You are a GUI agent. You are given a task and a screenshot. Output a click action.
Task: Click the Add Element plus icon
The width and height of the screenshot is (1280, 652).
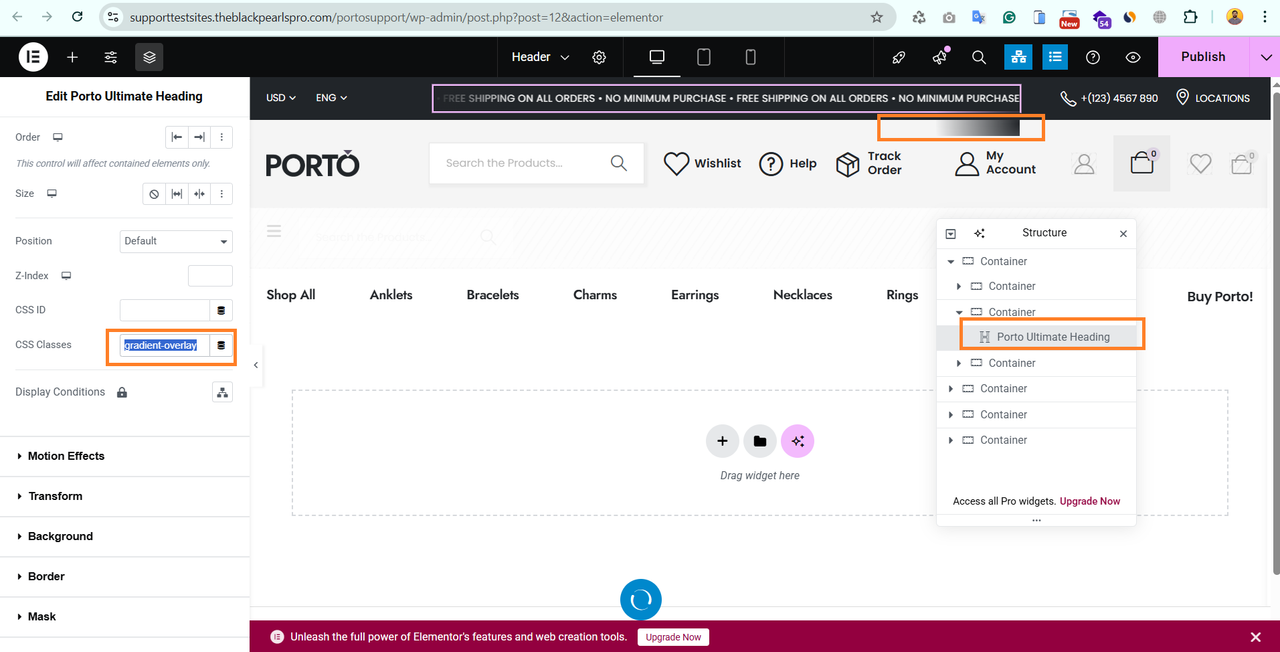pyautogui.click(x=72, y=57)
